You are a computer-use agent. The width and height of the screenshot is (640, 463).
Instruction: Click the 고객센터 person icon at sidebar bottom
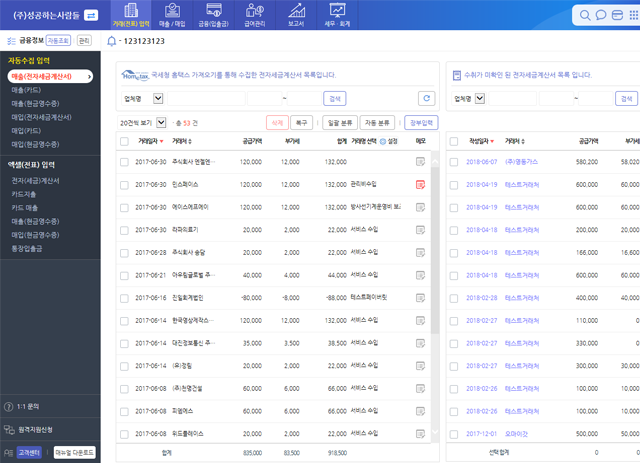click(x=8, y=452)
